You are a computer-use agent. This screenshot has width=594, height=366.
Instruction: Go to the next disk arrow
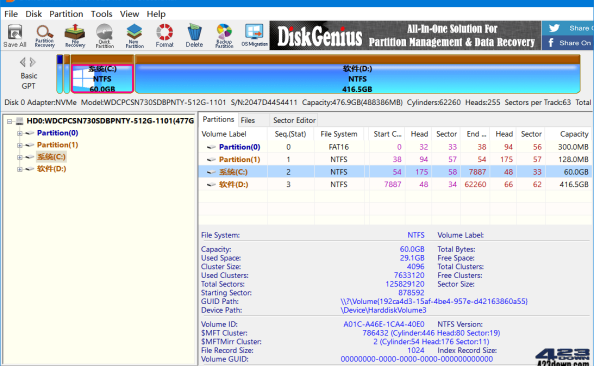(x=33, y=62)
